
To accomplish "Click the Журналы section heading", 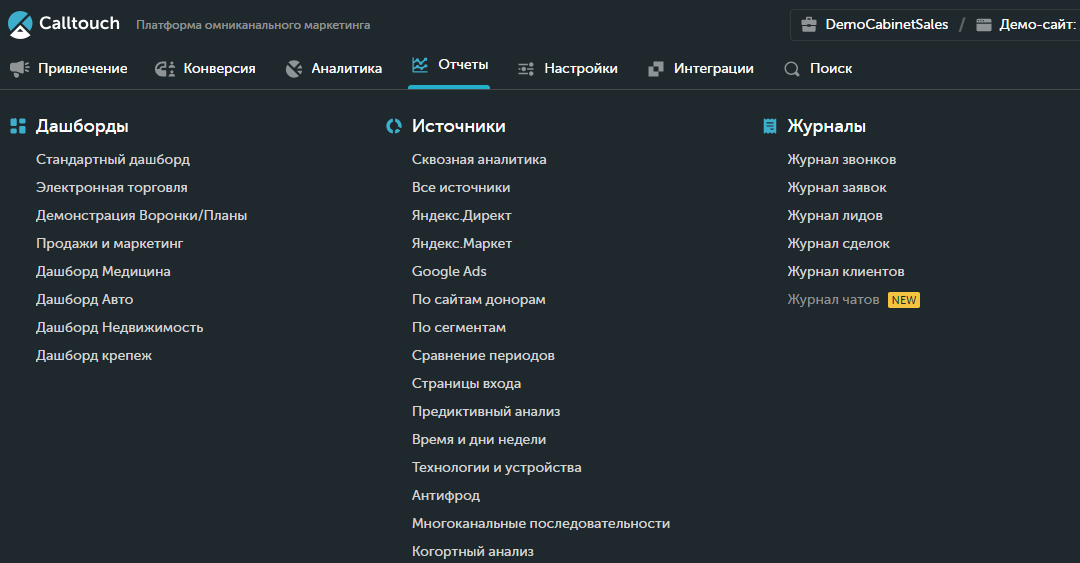I will 827,126.
